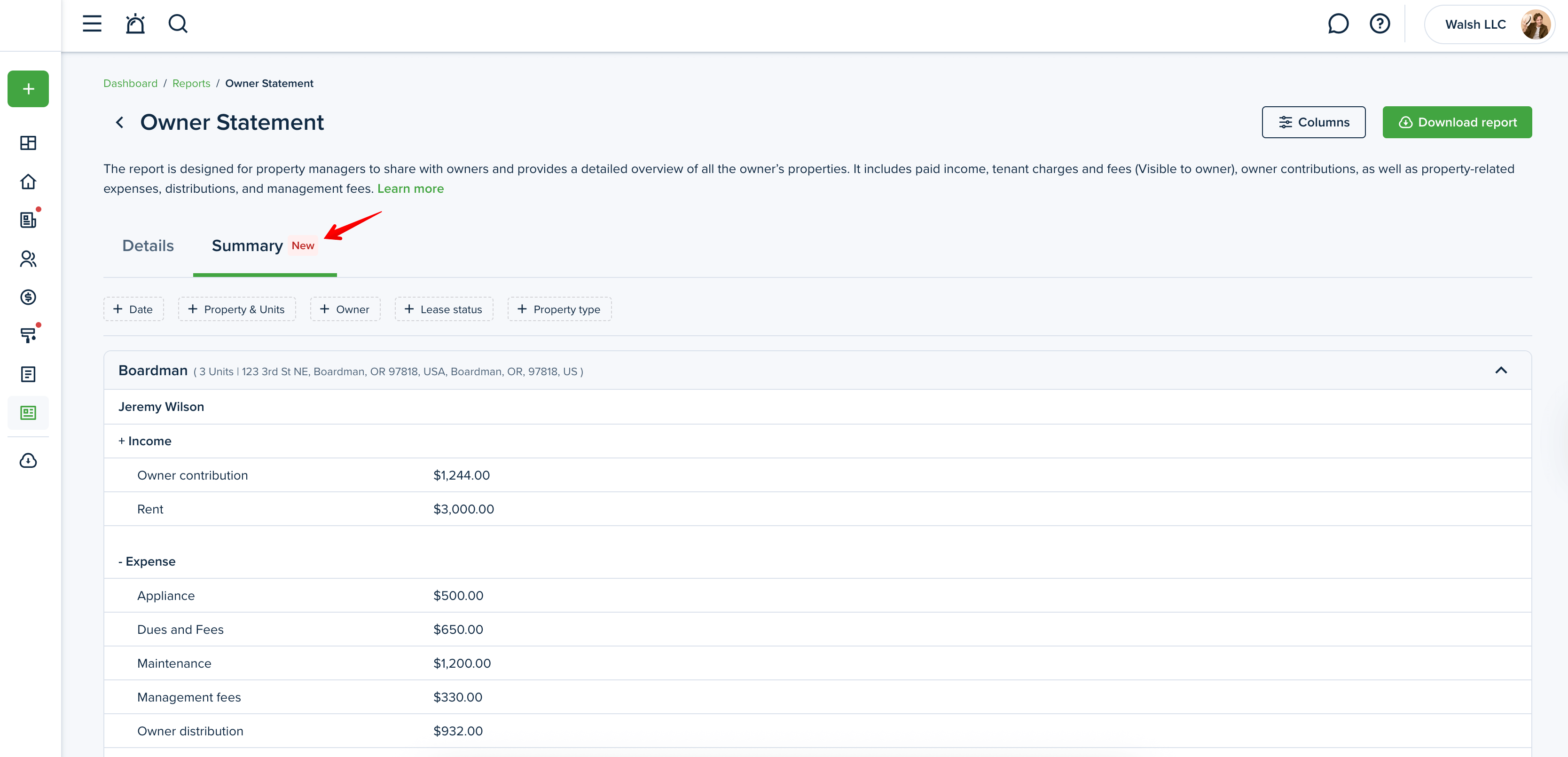
Task: Open the chat messages icon
Action: click(1338, 24)
